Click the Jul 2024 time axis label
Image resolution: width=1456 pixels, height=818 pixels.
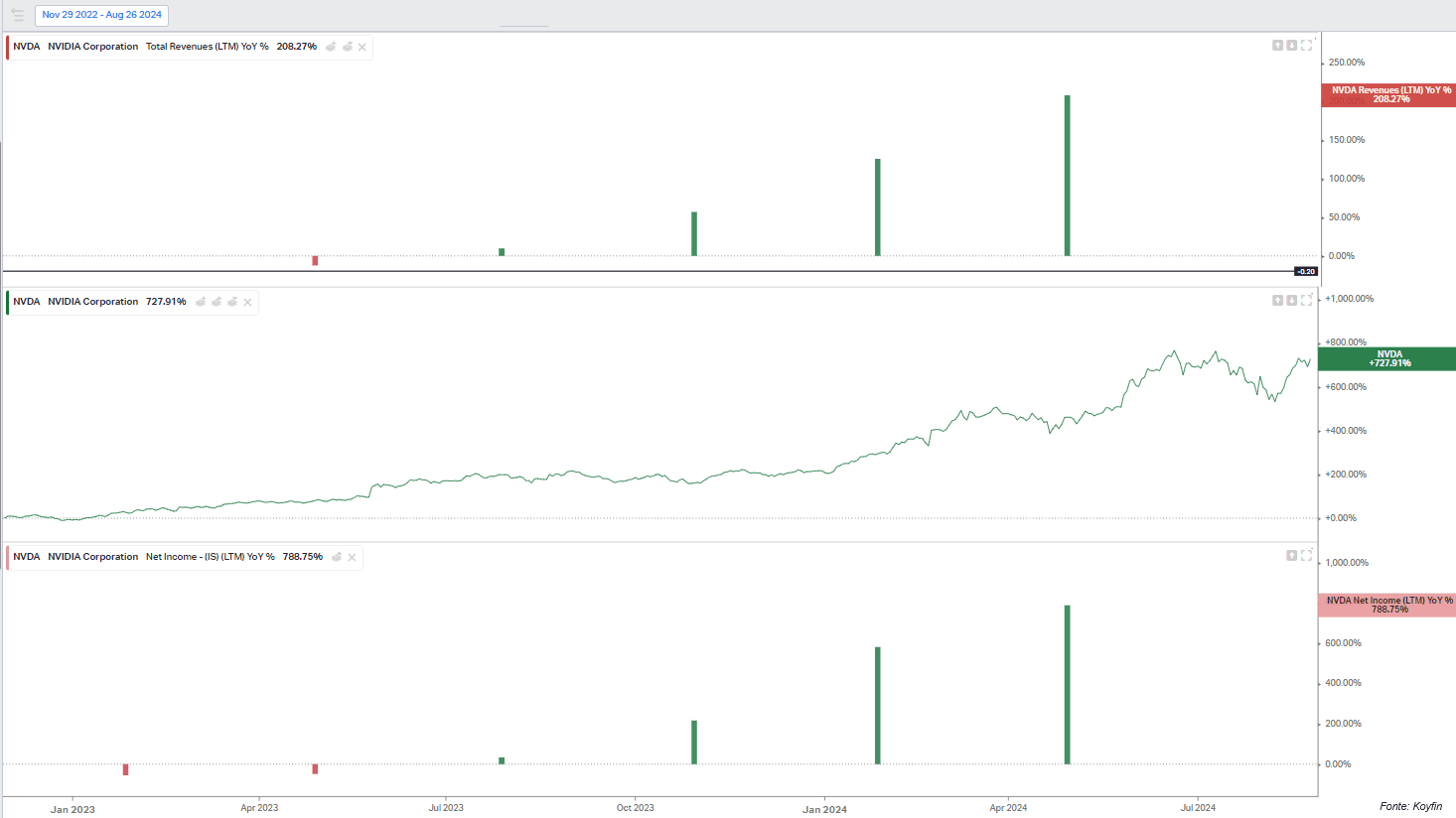click(x=1198, y=808)
